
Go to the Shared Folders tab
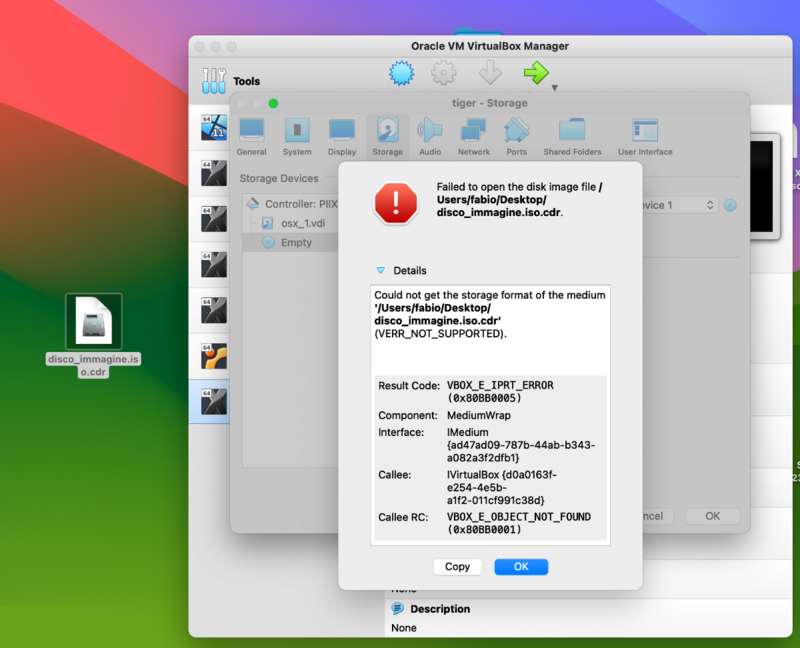click(x=572, y=137)
